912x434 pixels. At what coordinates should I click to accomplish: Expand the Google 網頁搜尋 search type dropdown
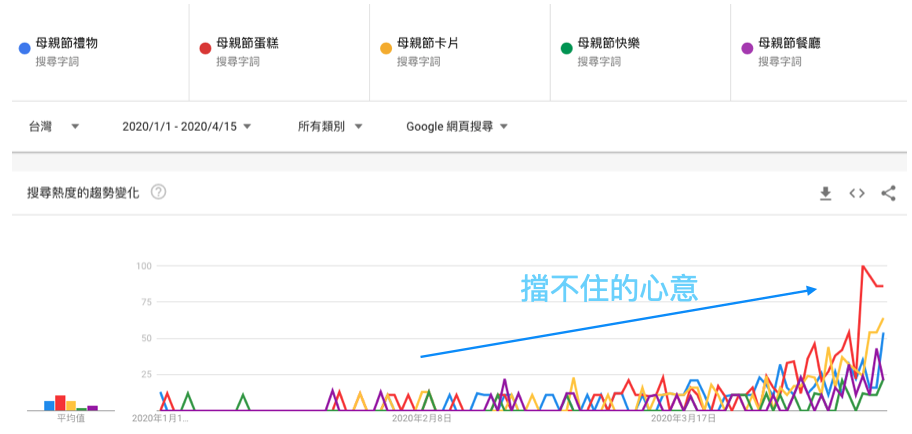pyautogui.click(x=457, y=127)
